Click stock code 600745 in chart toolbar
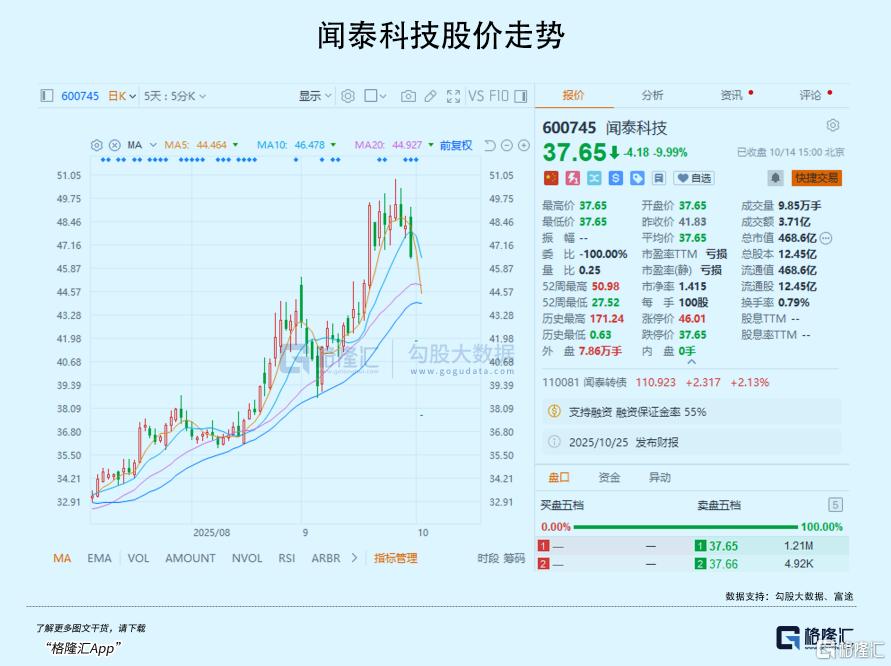The height and width of the screenshot is (666, 891). (80, 96)
